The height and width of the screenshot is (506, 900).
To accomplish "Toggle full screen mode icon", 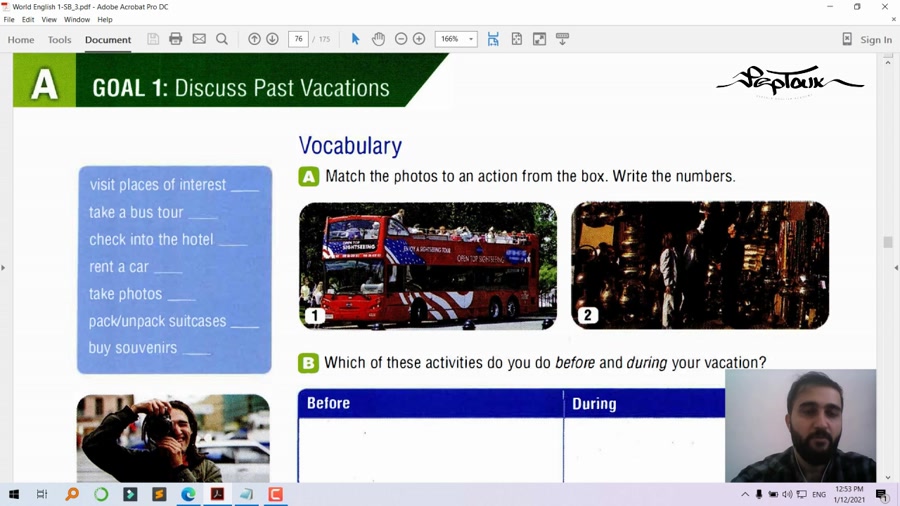I will coord(539,39).
